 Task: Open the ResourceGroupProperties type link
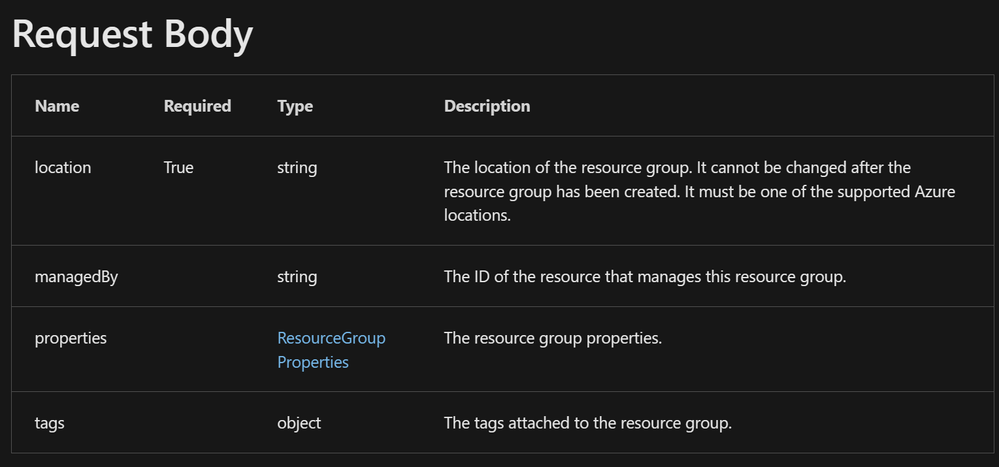pos(331,350)
